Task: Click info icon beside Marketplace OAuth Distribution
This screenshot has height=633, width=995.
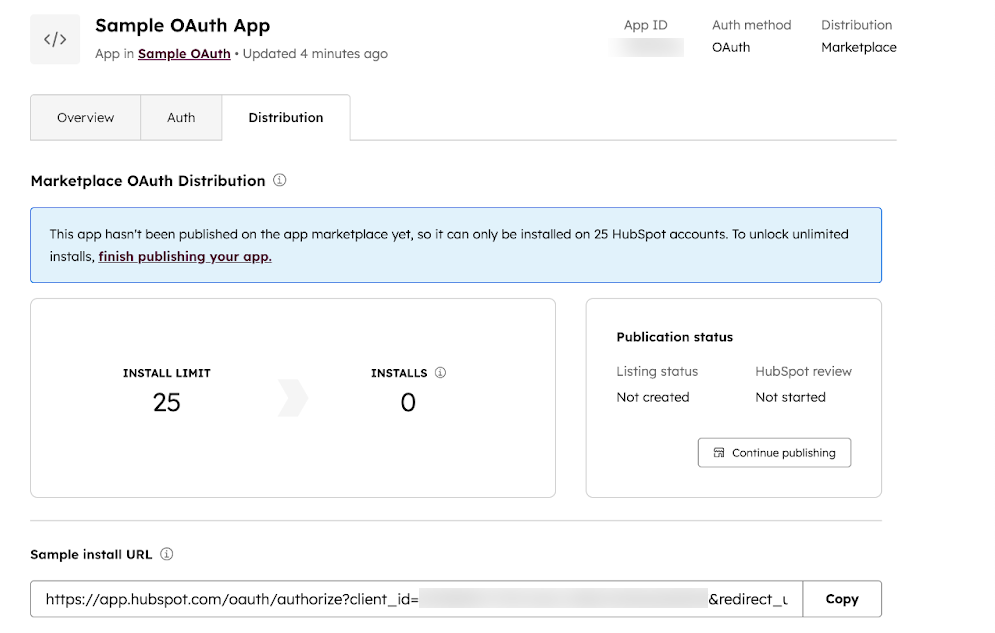Action: tap(279, 180)
